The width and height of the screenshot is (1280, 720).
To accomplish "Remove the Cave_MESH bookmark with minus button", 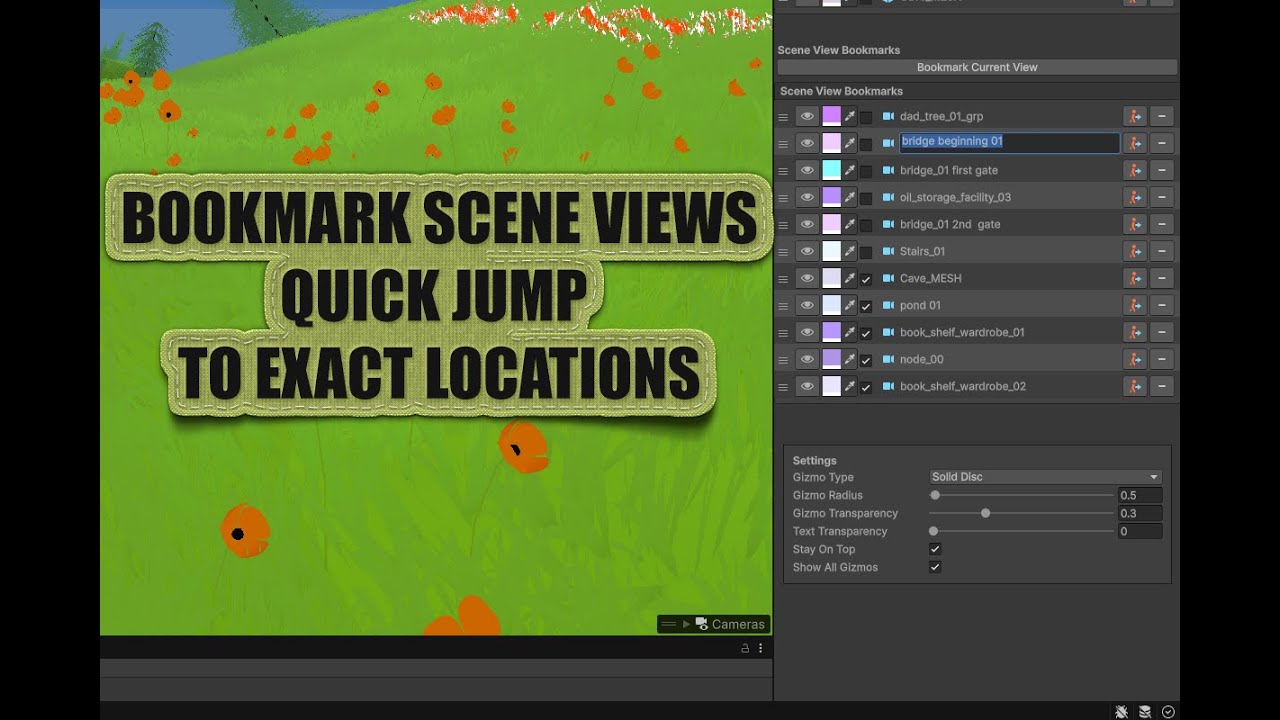I will tap(1162, 278).
